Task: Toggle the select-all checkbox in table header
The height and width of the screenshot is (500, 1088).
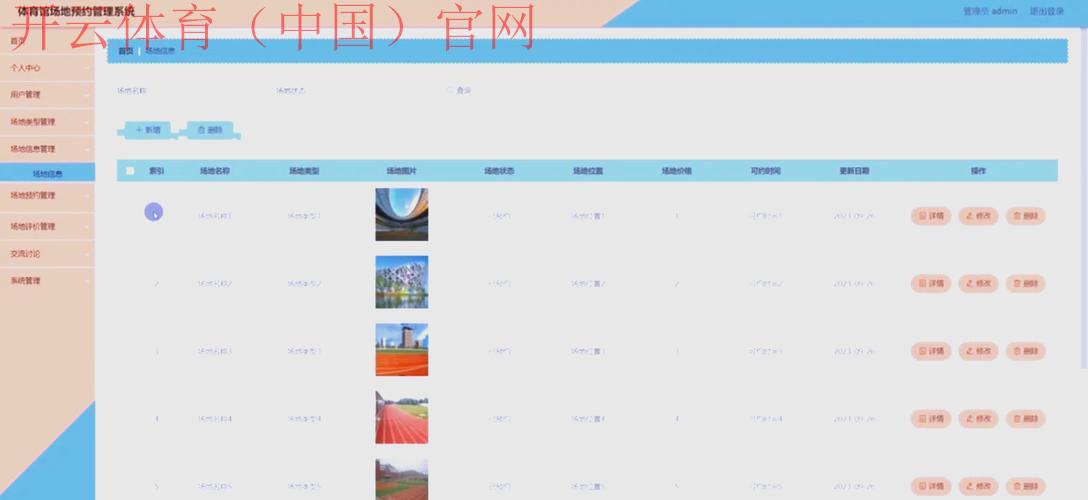Action: click(x=130, y=171)
